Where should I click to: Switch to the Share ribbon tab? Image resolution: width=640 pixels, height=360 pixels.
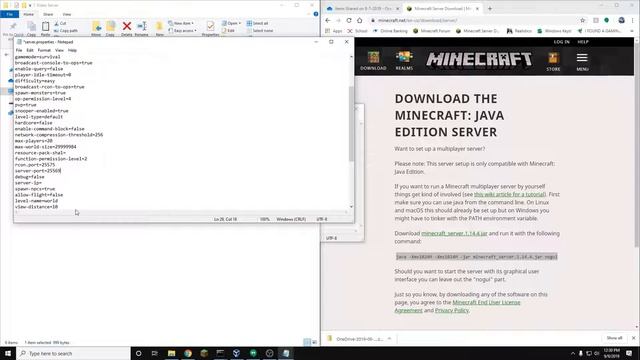[x=48, y=14]
